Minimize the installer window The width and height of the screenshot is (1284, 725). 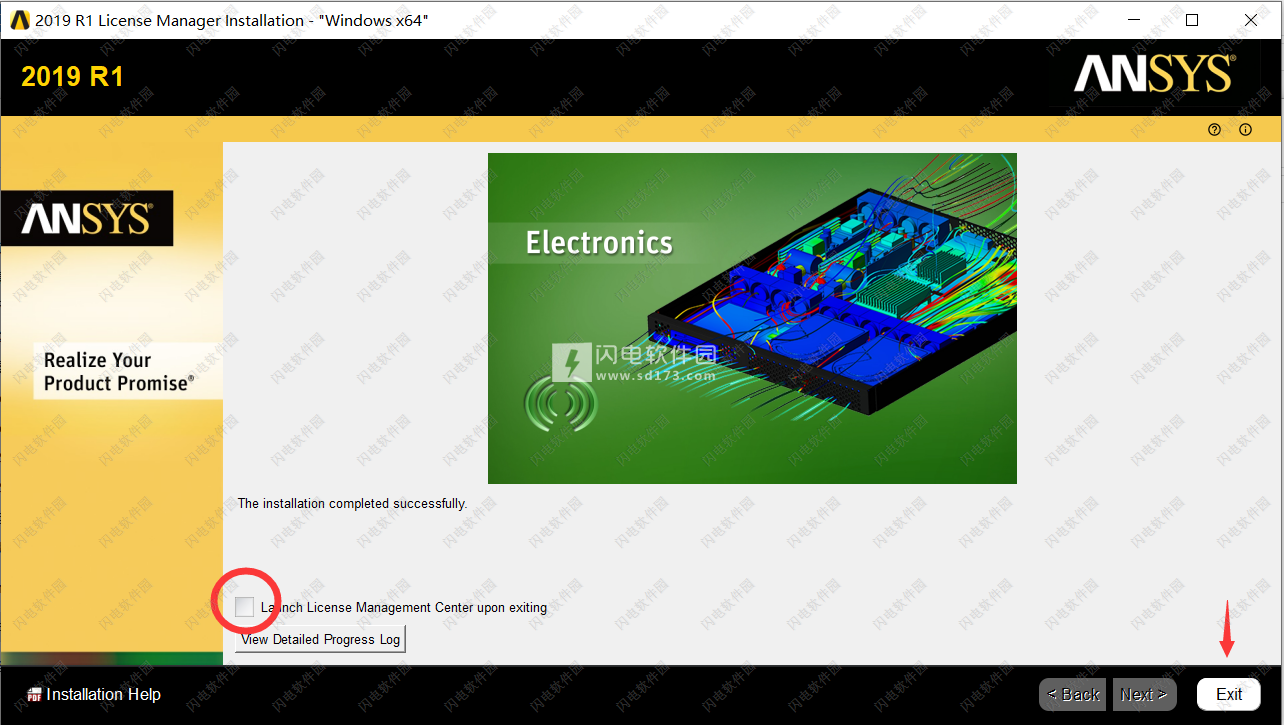tap(1133, 20)
